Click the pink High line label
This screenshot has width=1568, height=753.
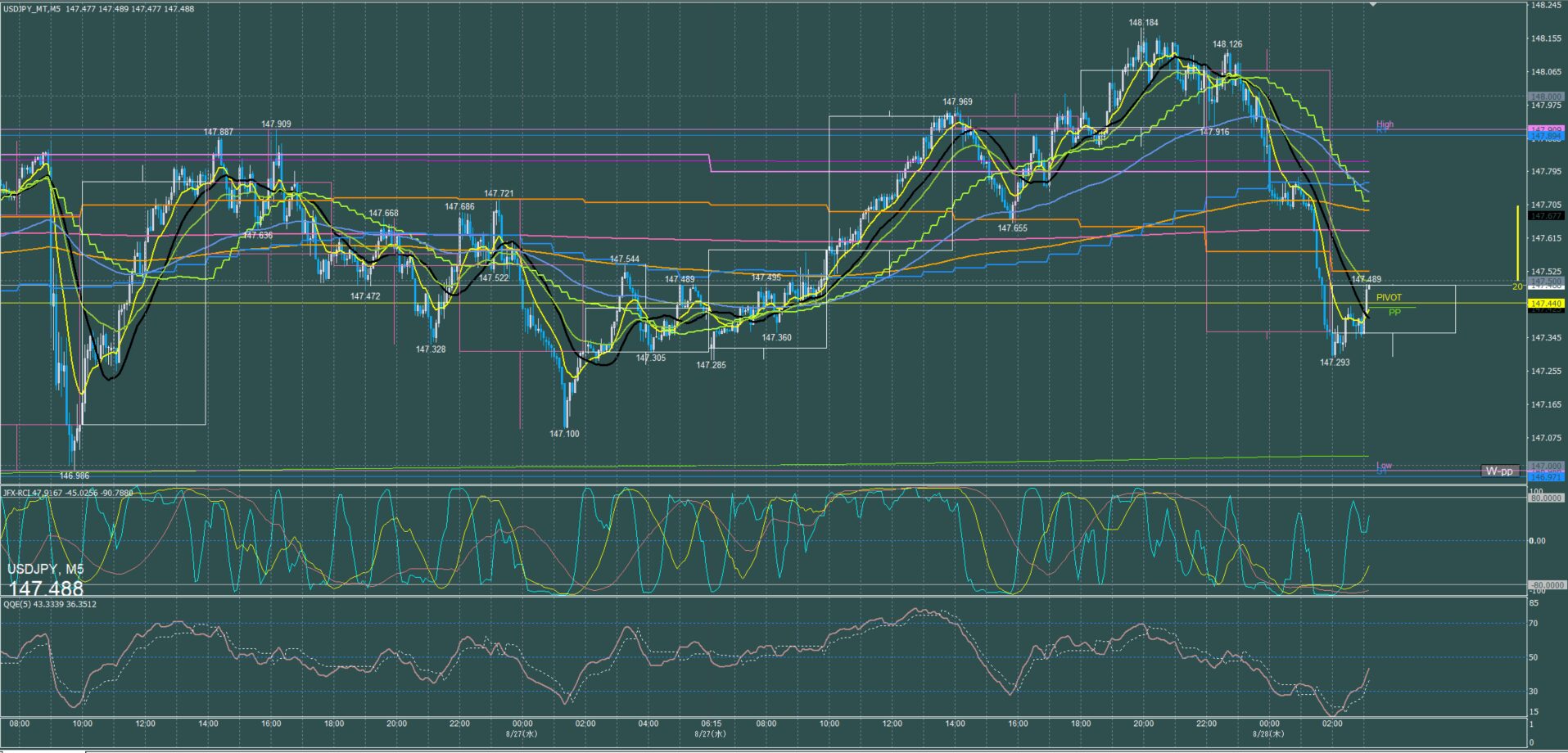1385,124
